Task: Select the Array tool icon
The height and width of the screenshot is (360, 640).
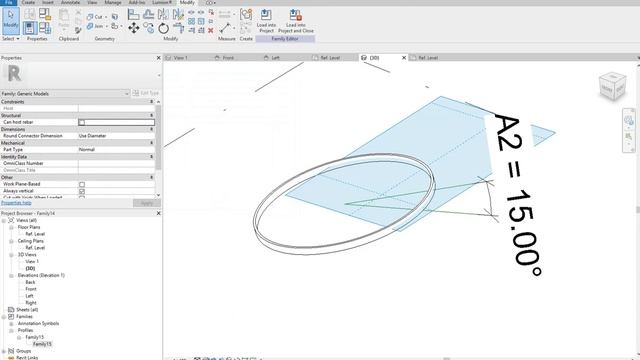Action: [x=191, y=21]
